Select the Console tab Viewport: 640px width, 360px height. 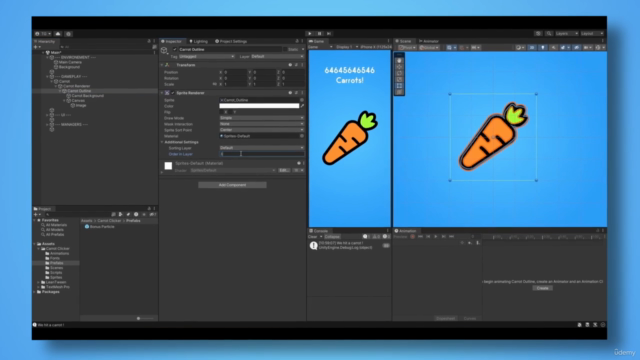319,231
